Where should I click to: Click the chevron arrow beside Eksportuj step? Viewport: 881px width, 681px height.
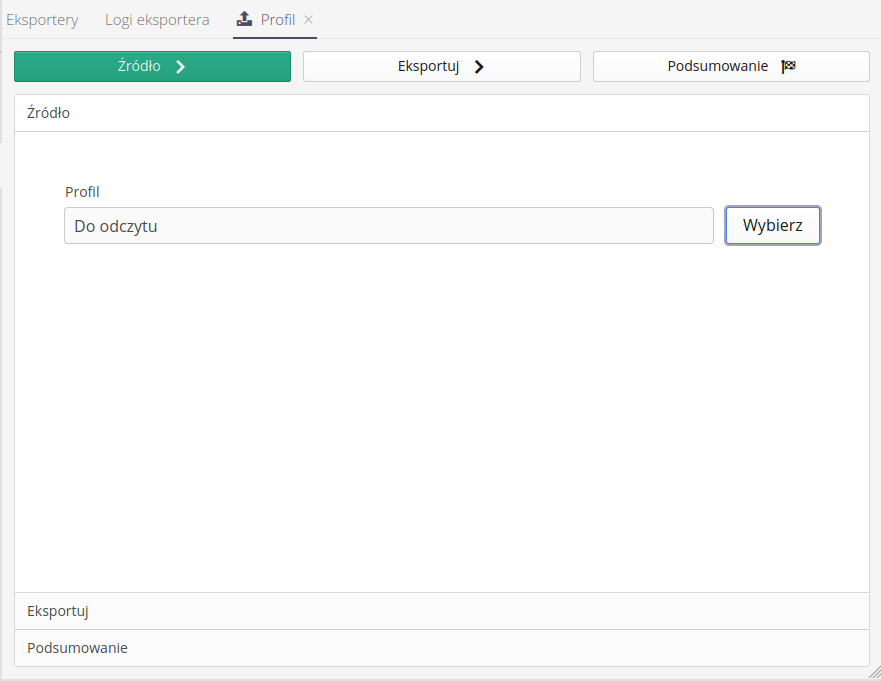coord(479,67)
